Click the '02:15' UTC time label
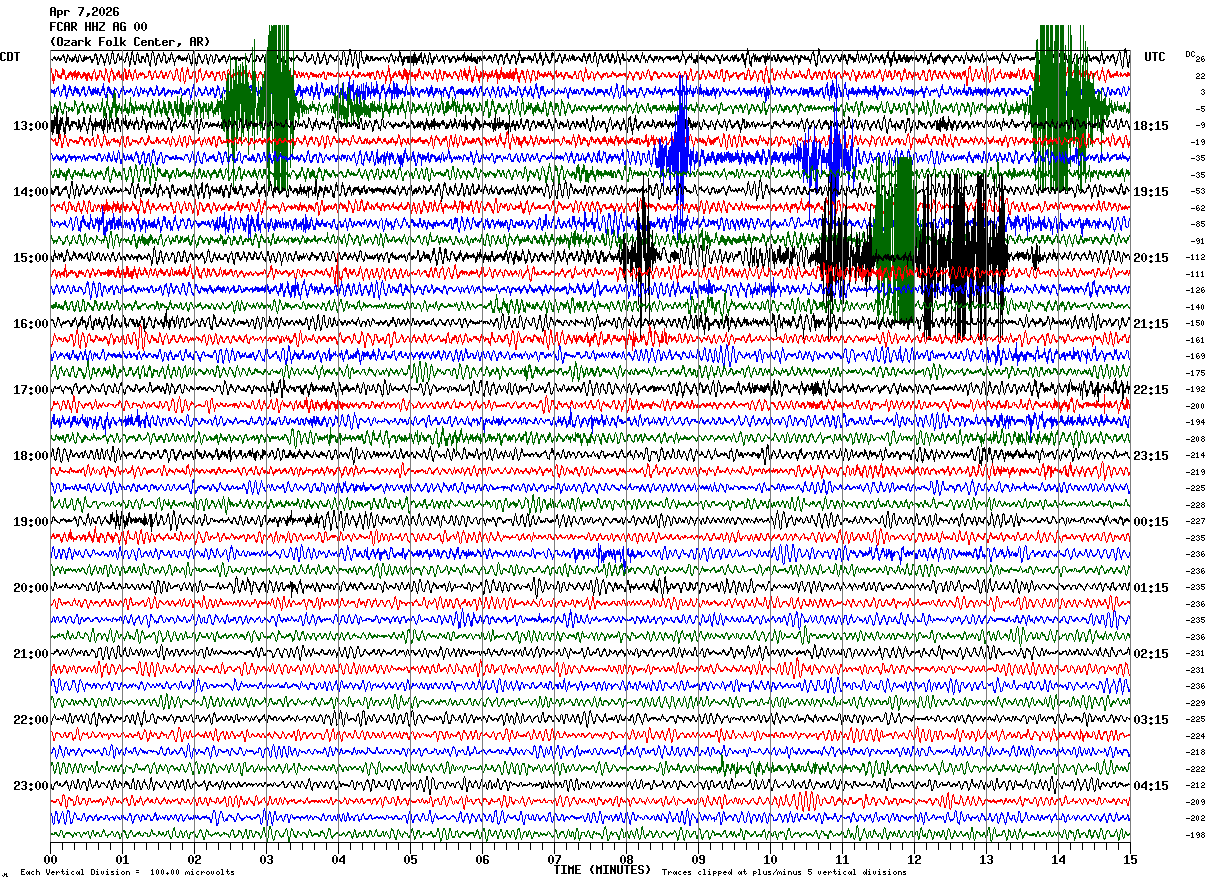This screenshot has height=886, width=1210. (1150, 654)
